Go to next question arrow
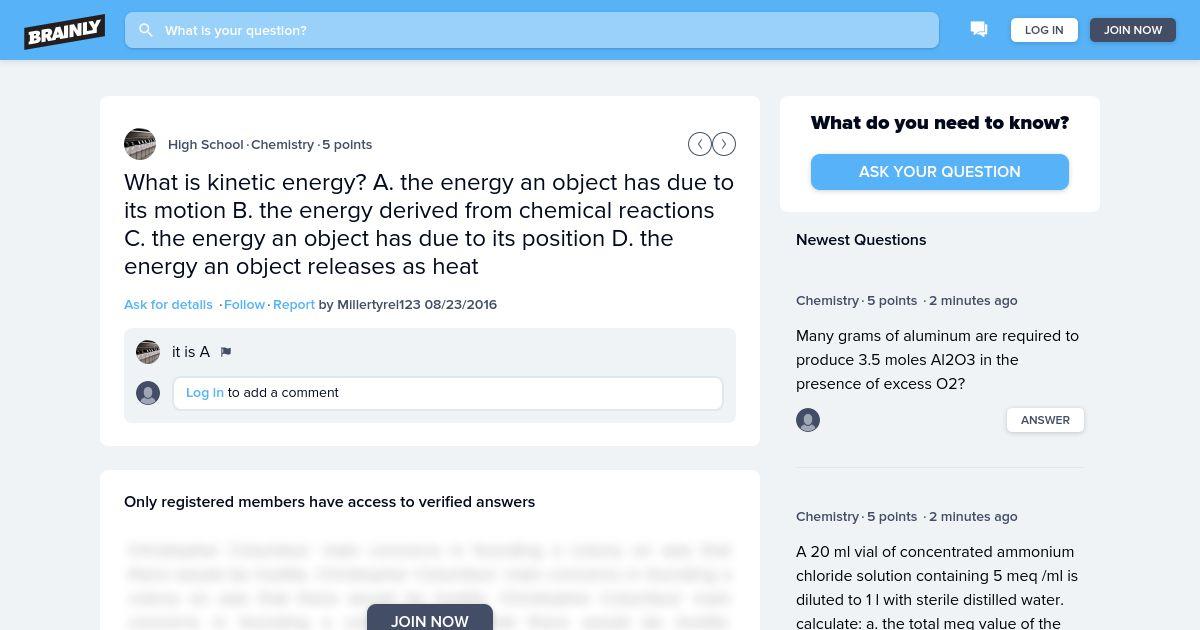This screenshot has width=1200, height=630. [x=724, y=144]
